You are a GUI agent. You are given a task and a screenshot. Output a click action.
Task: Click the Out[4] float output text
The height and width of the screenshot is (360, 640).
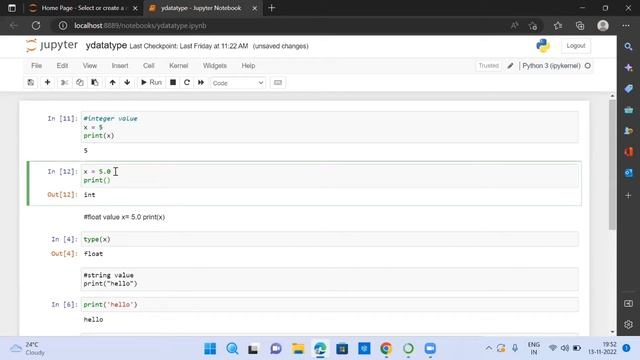pos(93,254)
